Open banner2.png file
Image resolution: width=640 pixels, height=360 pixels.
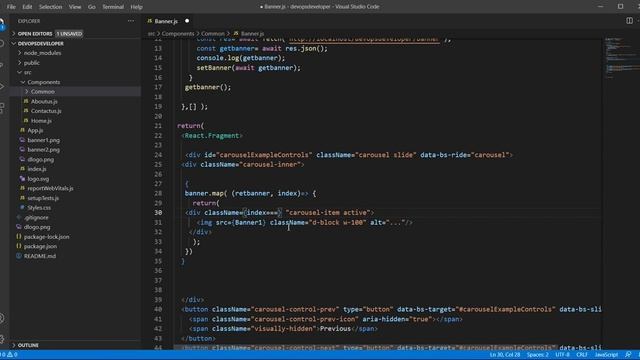coord(44,150)
